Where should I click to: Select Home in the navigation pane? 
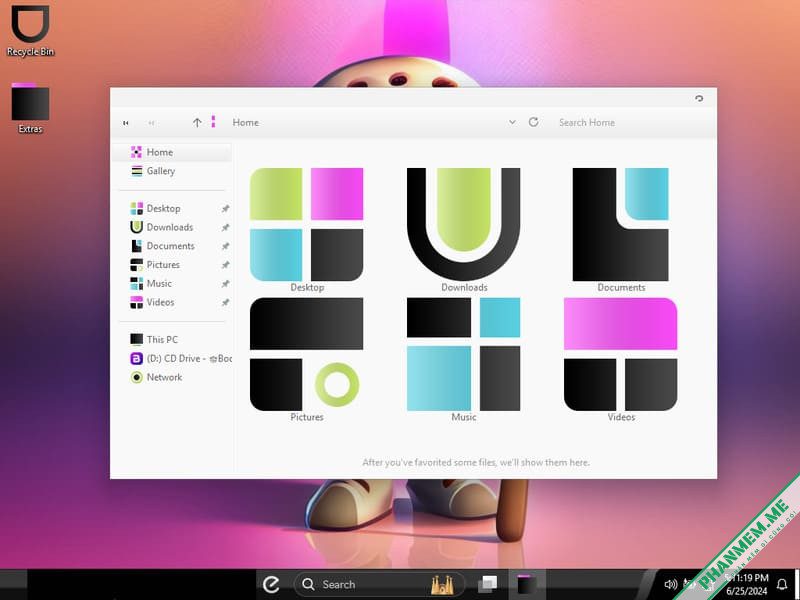[x=172, y=152]
